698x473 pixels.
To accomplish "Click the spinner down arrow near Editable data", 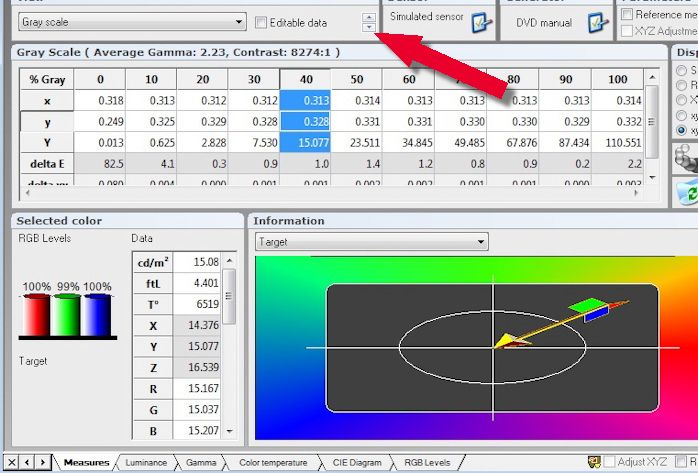I will coord(369,28).
